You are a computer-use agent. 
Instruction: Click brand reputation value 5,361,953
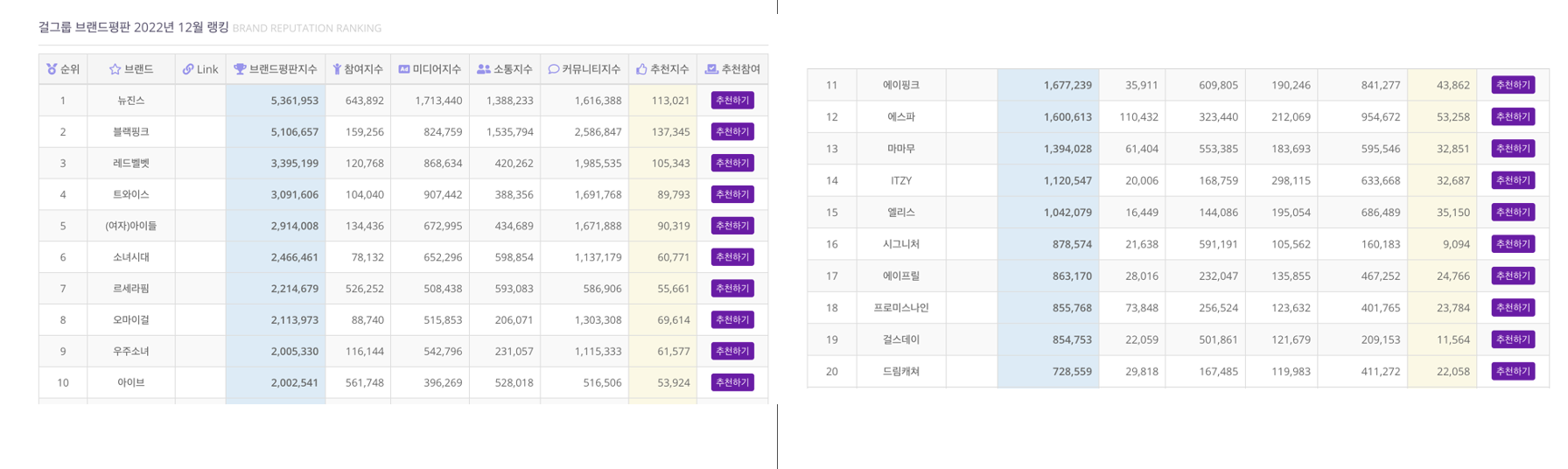click(x=295, y=101)
